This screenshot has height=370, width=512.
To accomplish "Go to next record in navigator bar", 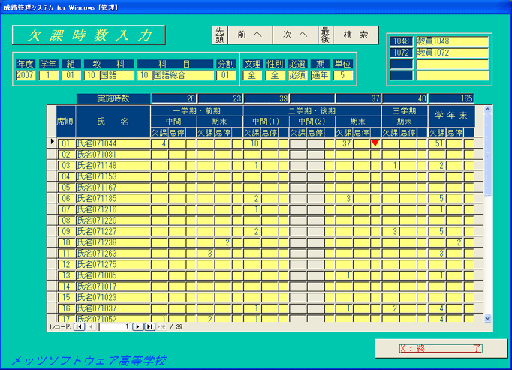I will 138,327.
